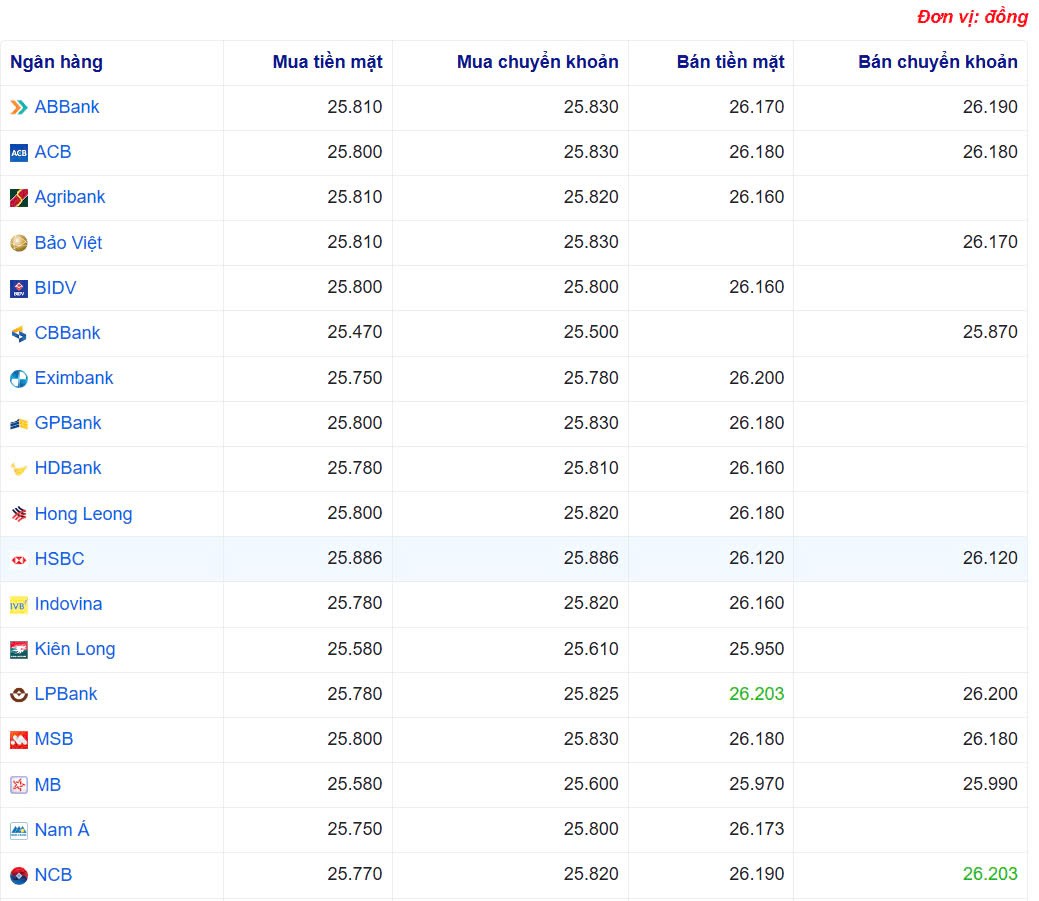The image size is (1039, 901).
Task: Click the Eximbank logo icon
Action: [19, 378]
